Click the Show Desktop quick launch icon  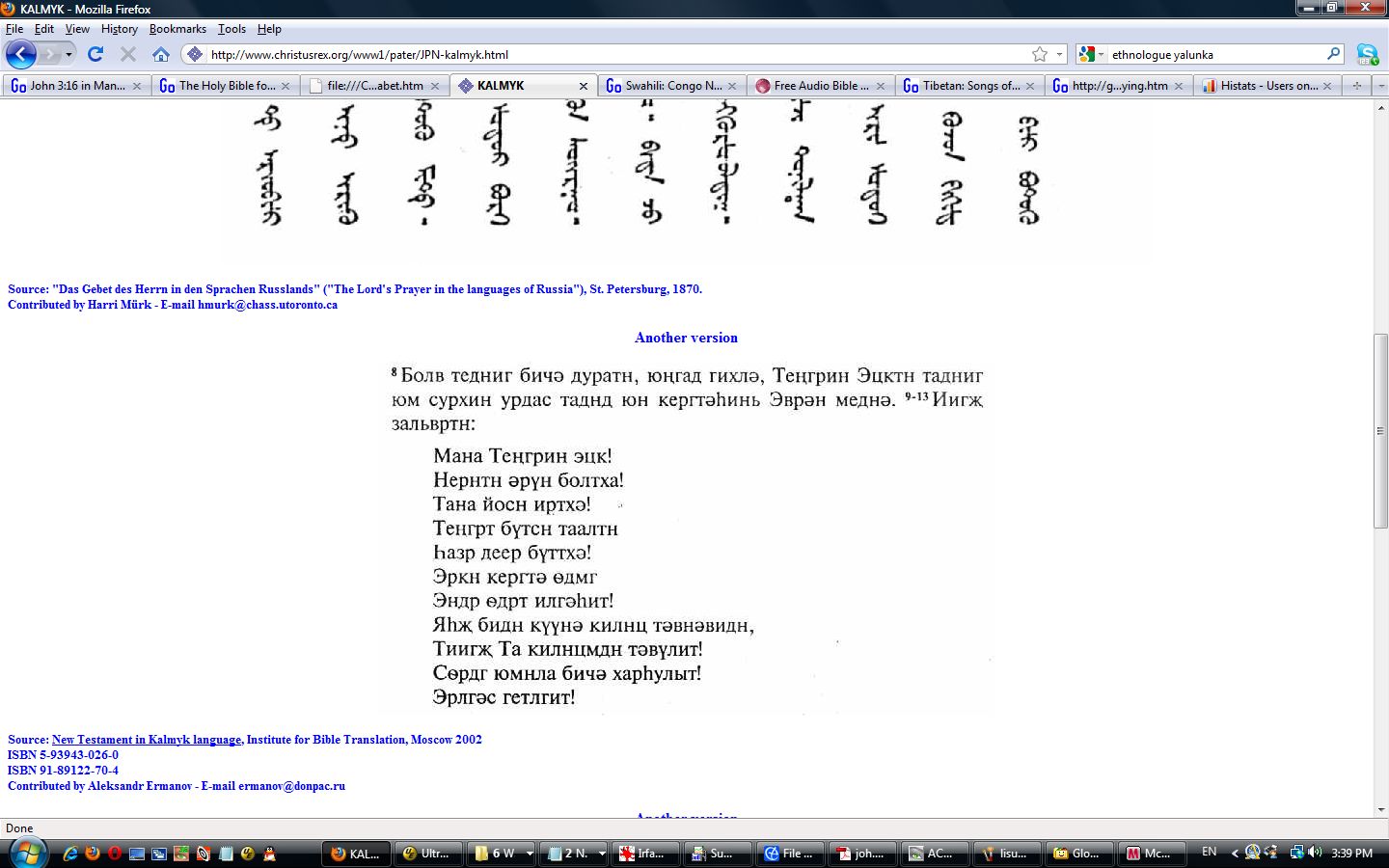137,854
